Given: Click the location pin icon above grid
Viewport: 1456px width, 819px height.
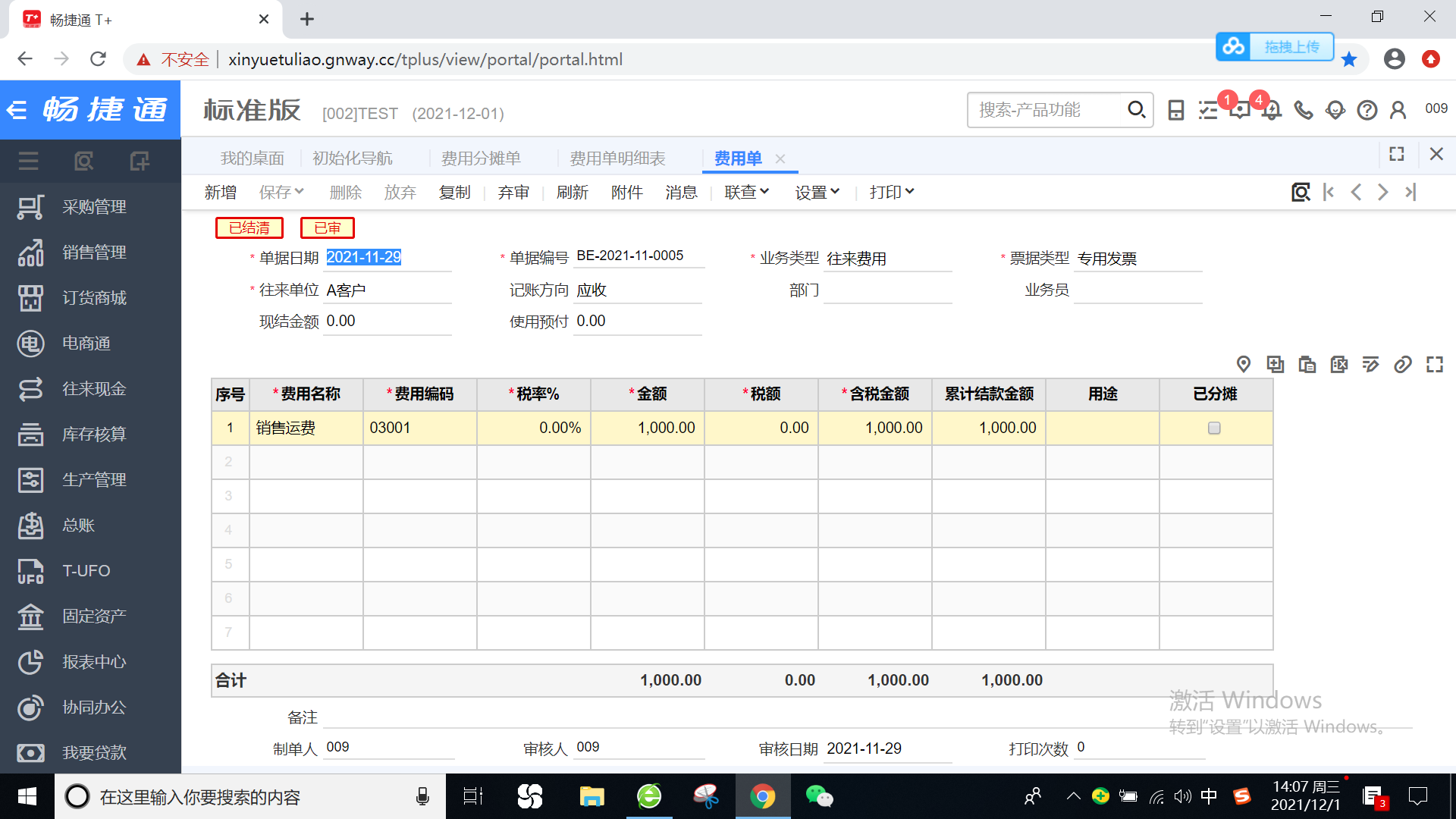Looking at the screenshot, I should click(1244, 365).
